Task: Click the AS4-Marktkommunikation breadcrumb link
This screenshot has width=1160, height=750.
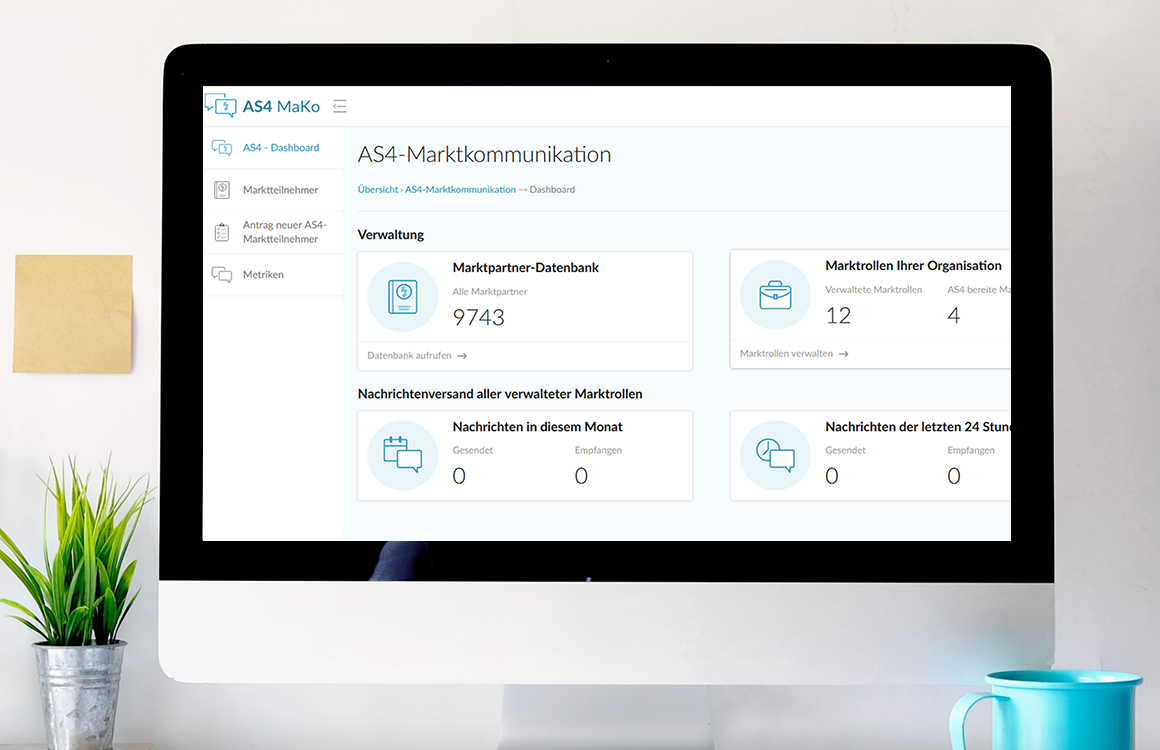Action: 460,190
